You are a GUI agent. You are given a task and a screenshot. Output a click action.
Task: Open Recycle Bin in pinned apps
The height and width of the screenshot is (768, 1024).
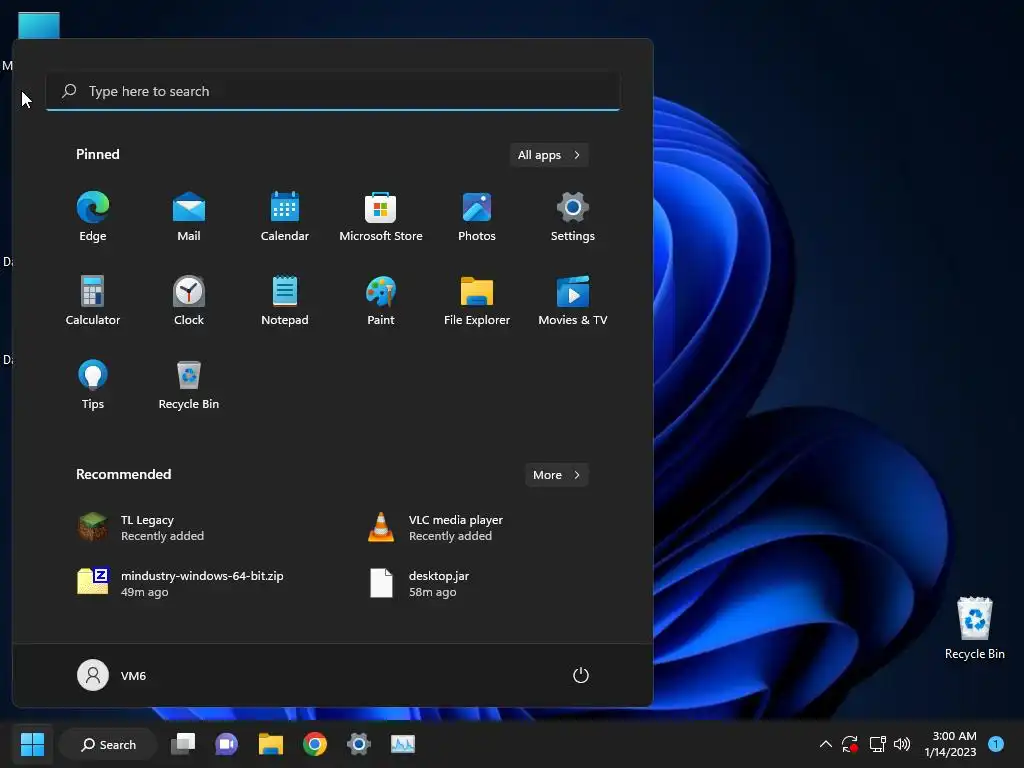tap(189, 385)
